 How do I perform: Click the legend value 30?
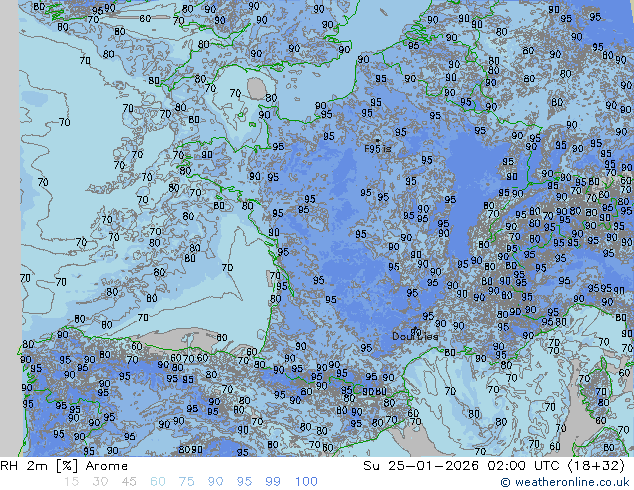(x=100, y=482)
